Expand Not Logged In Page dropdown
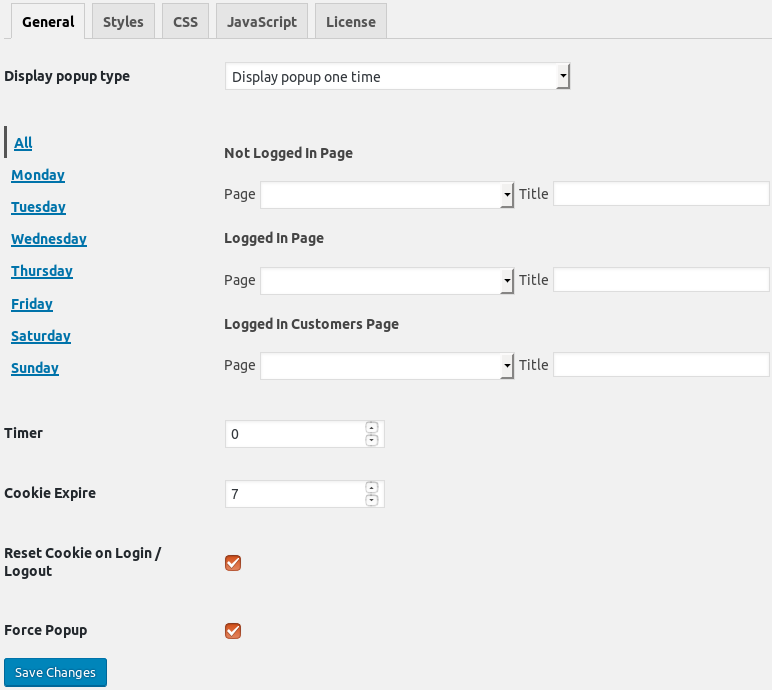The width and height of the screenshot is (772, 690). tap(387, 195)
